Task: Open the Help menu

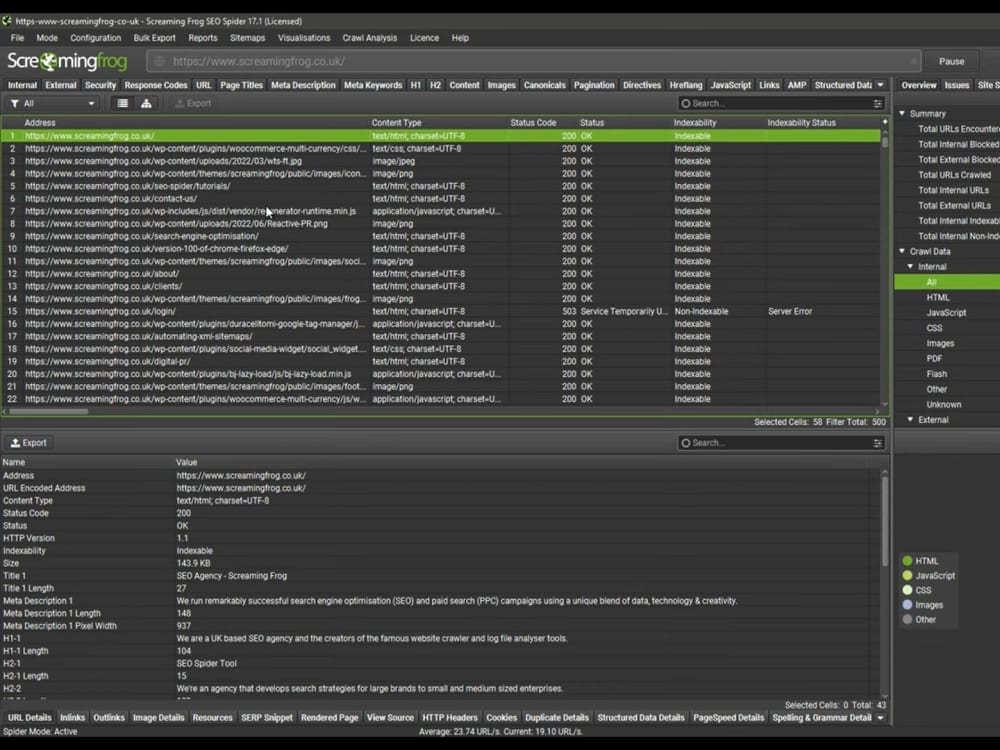Action: pyautogui.click(x=460, y=38)
